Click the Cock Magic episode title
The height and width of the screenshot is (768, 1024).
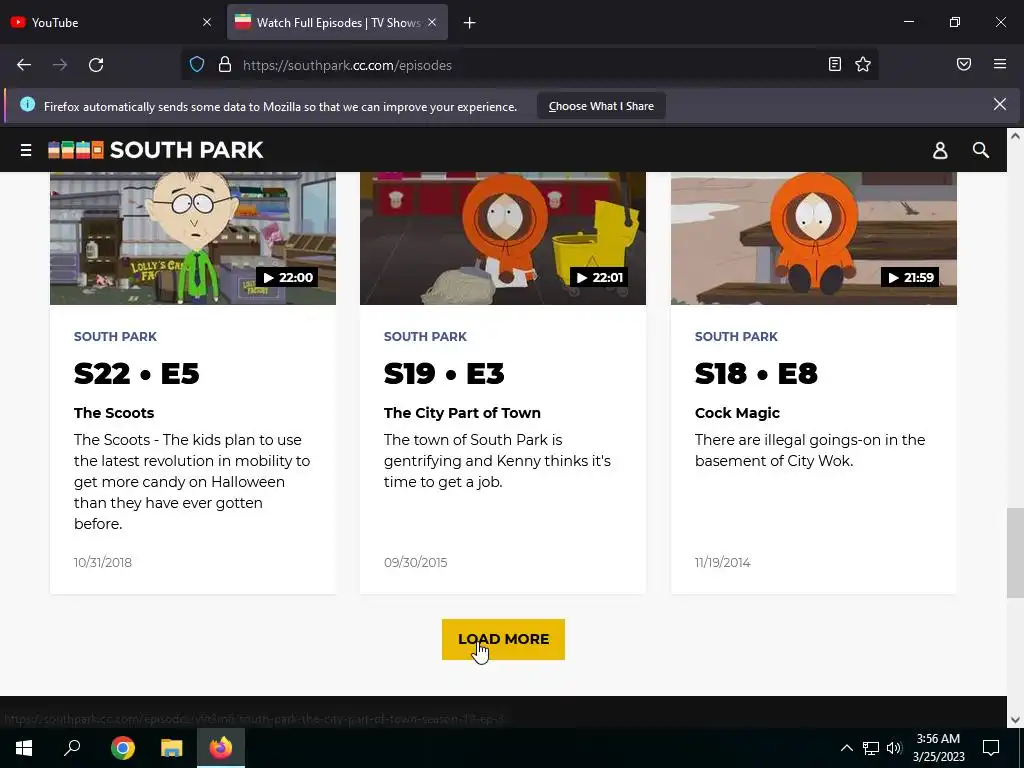[x=737, y=413]
